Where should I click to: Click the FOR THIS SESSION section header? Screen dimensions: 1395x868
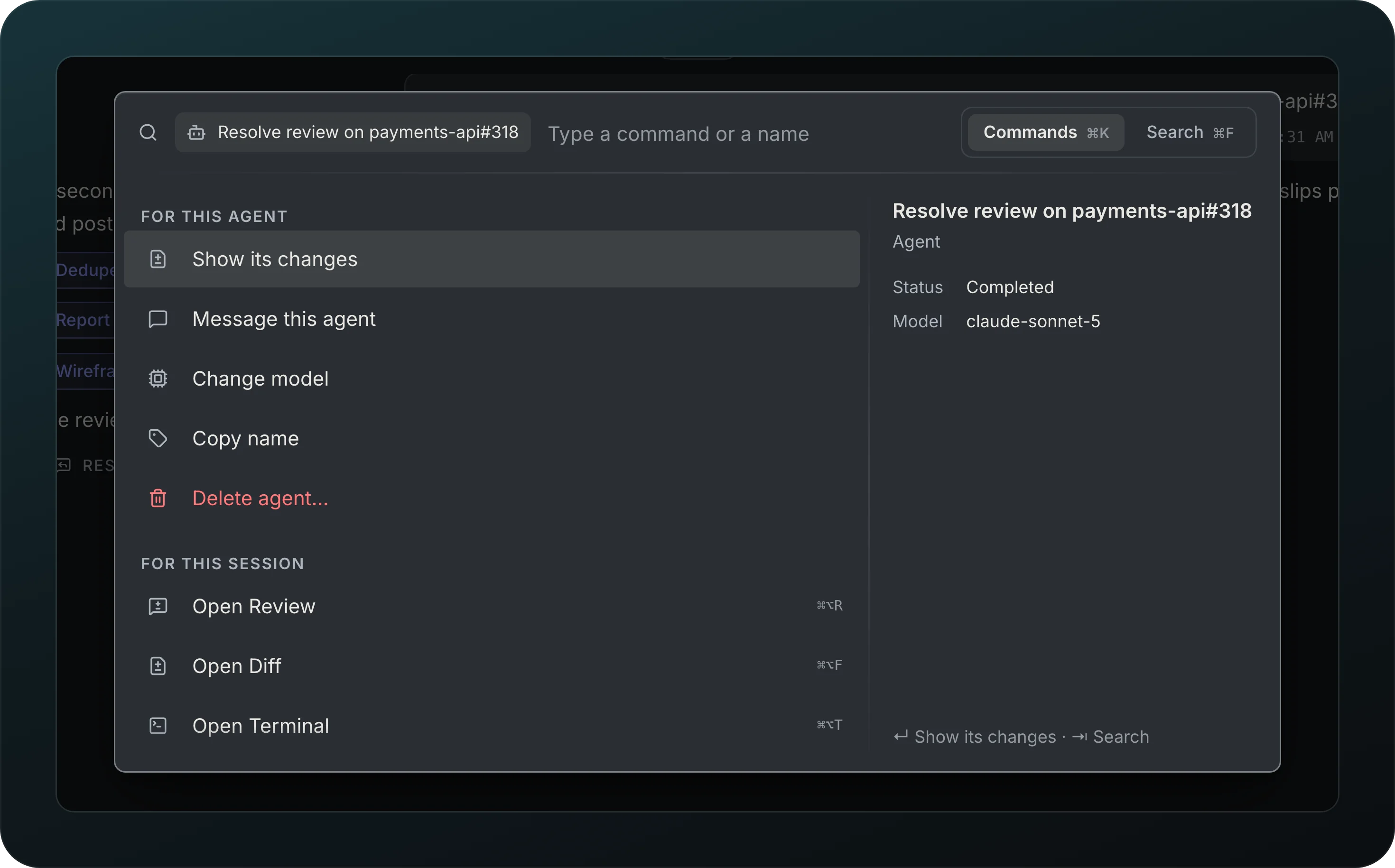[x=223, y=564]
